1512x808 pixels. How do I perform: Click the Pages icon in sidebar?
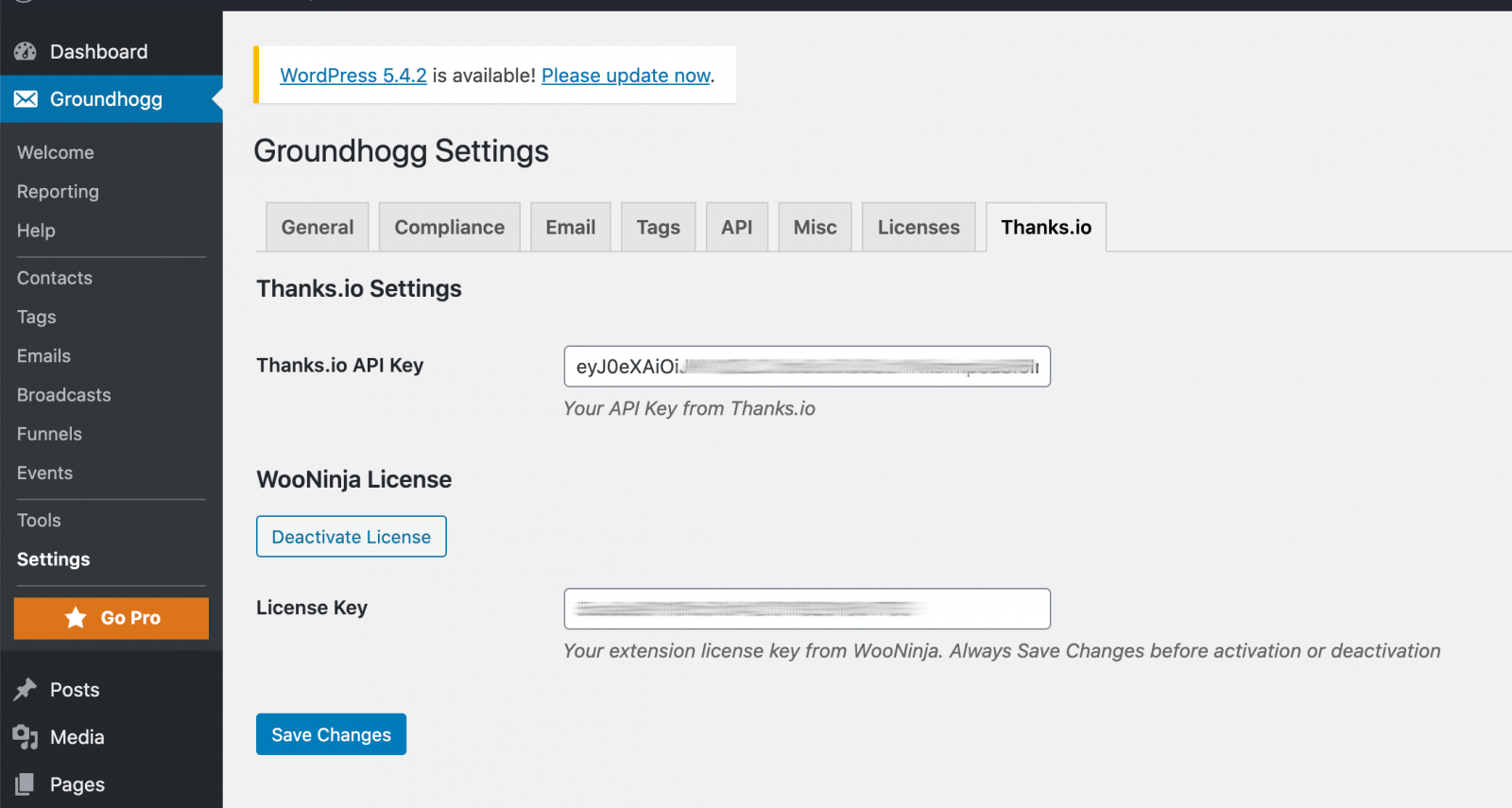(x=26, y=784)
